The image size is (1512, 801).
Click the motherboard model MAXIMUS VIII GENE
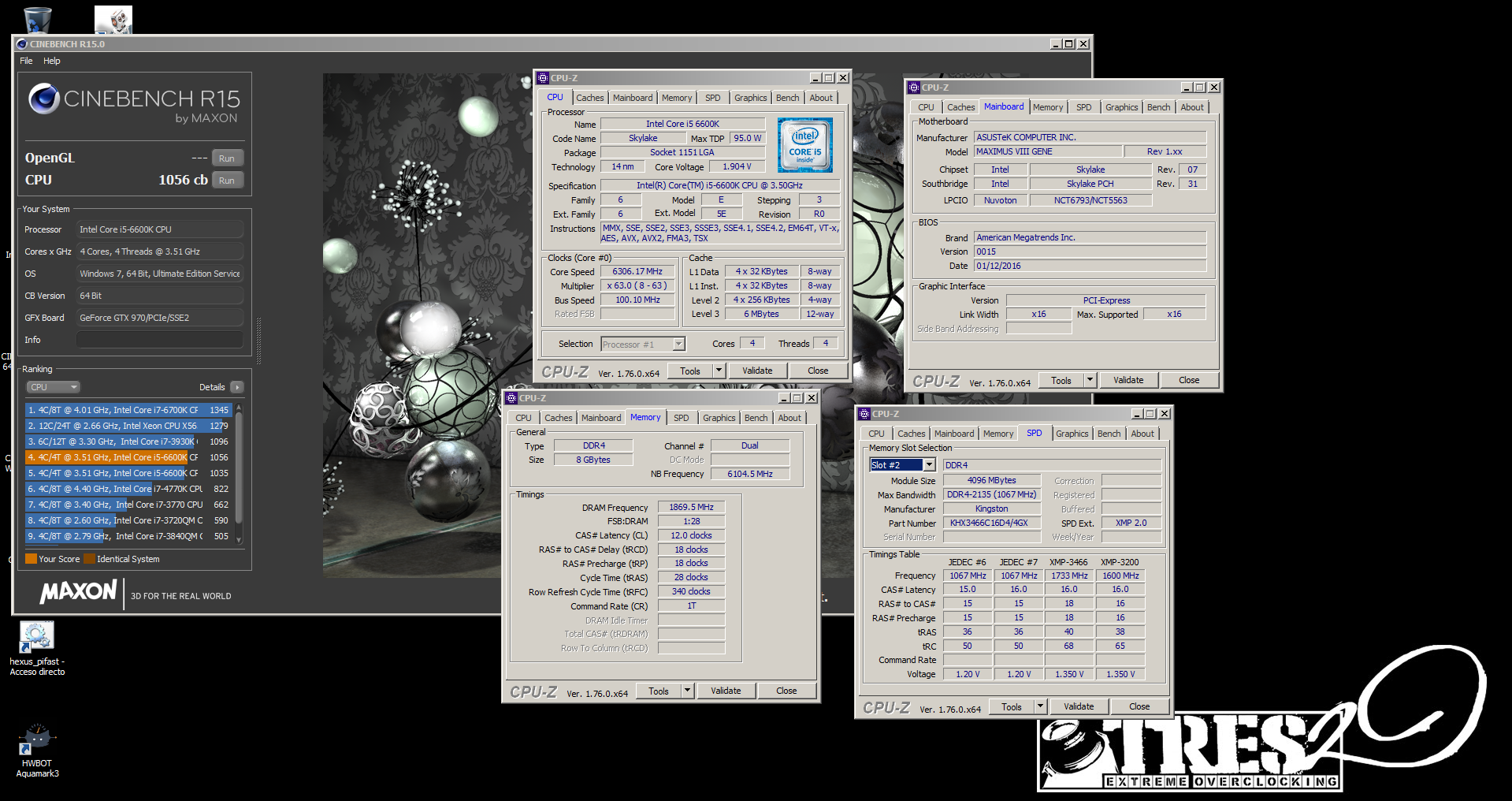click(1048, 151)
